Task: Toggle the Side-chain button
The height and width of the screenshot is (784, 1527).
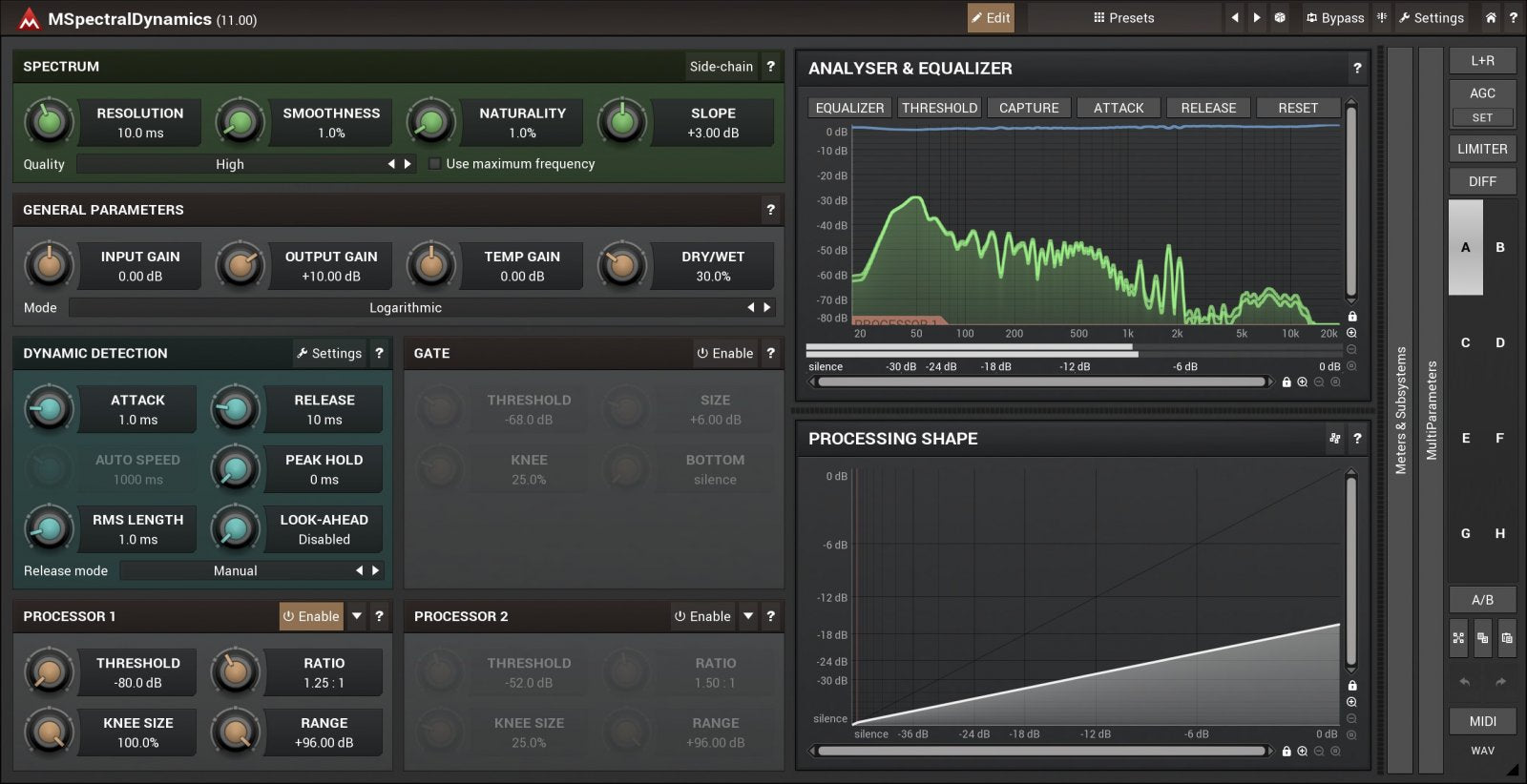Action: (722, 67)
